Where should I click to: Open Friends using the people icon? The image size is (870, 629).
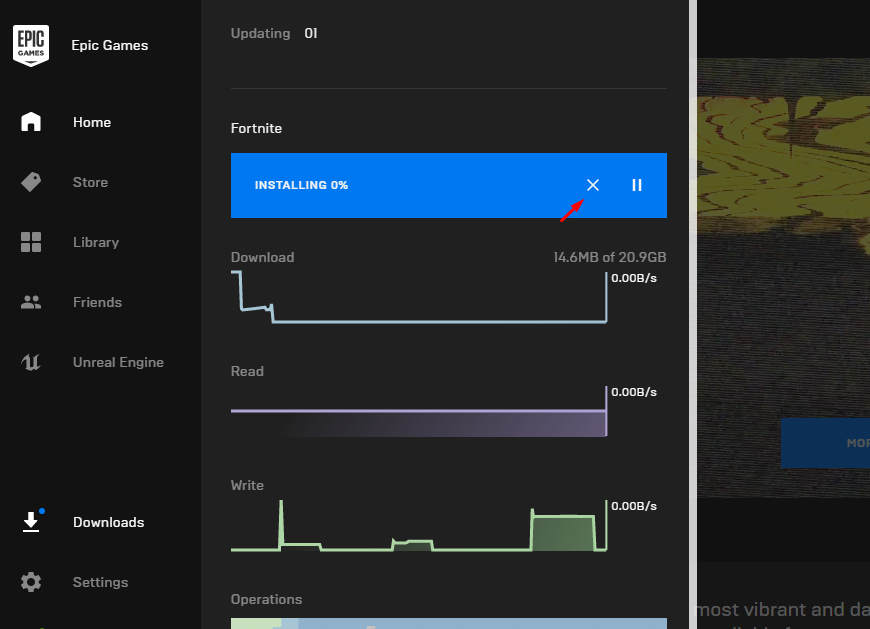pos(31,301)
